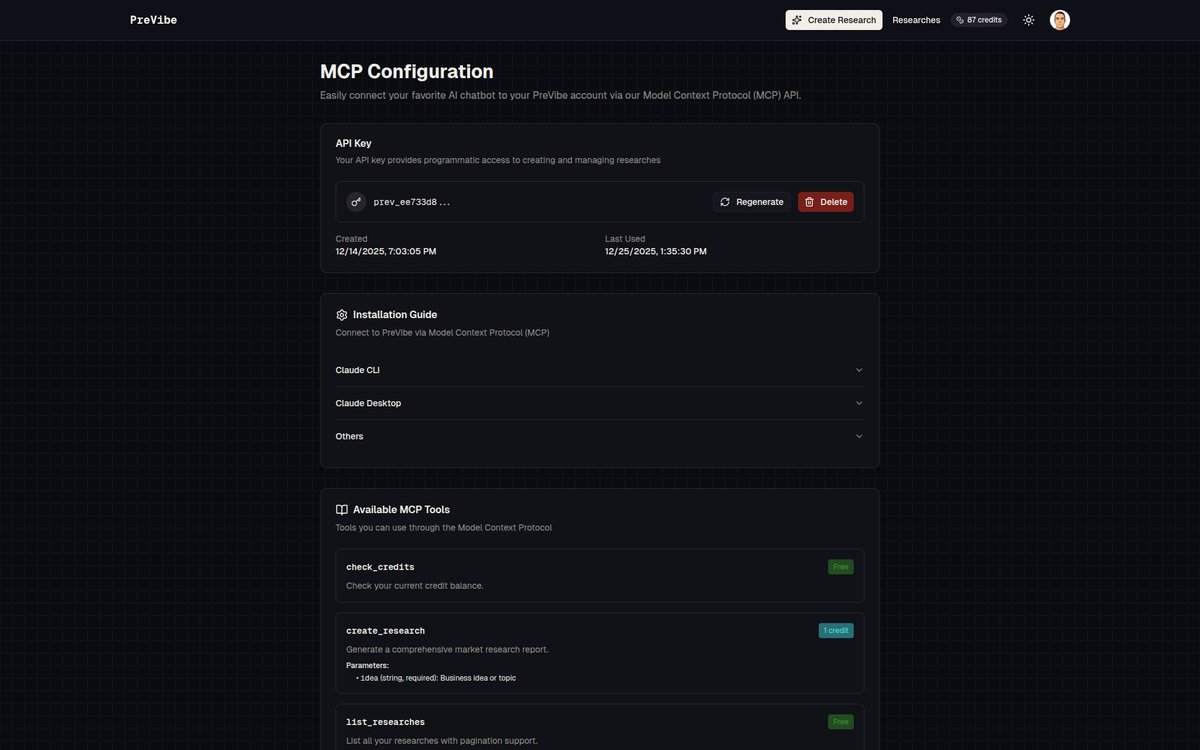The image size is (1200, 750).
Task: Click the Available MCP Tools heading text
Action: (401, 509)
